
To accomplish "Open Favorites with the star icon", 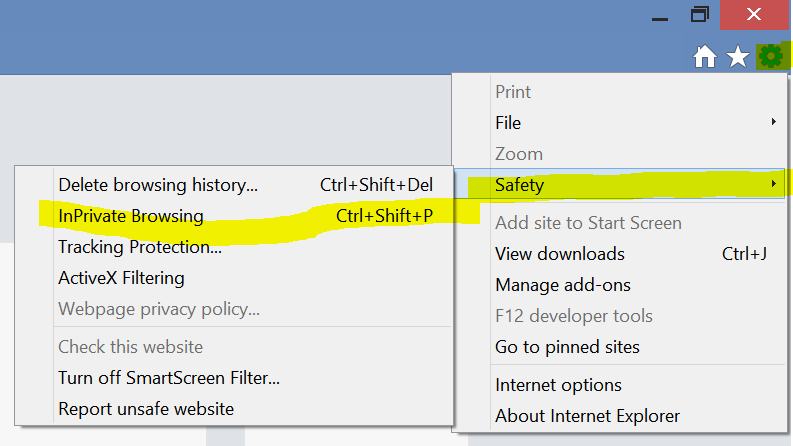I will 738,58.
